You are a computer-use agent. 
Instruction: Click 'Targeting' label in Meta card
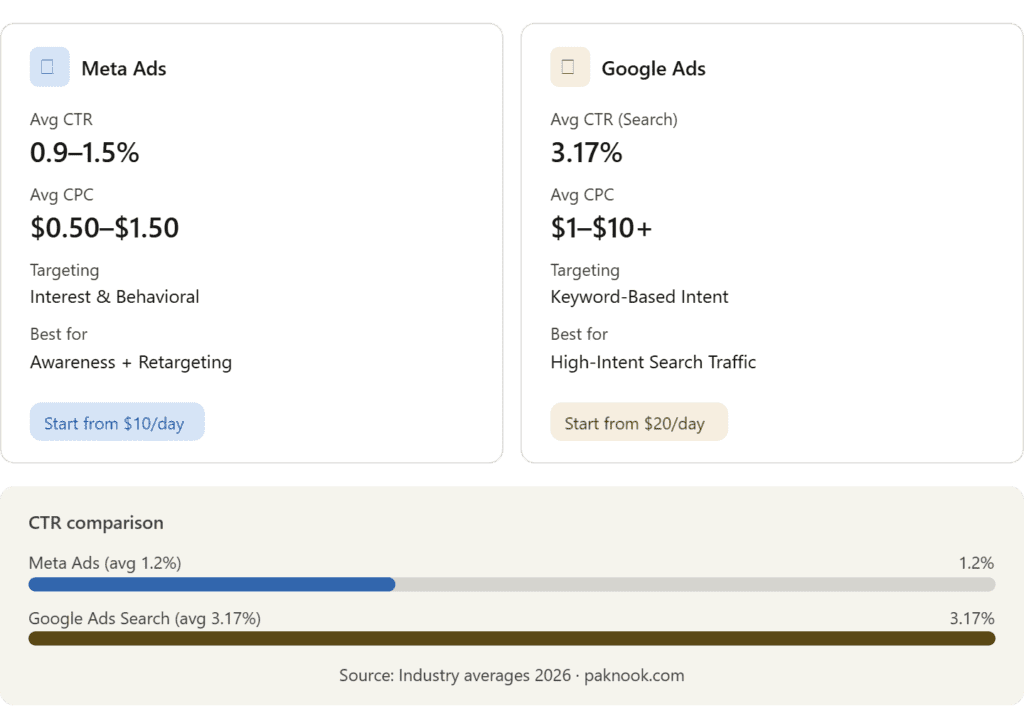click(x=65, y=270)
